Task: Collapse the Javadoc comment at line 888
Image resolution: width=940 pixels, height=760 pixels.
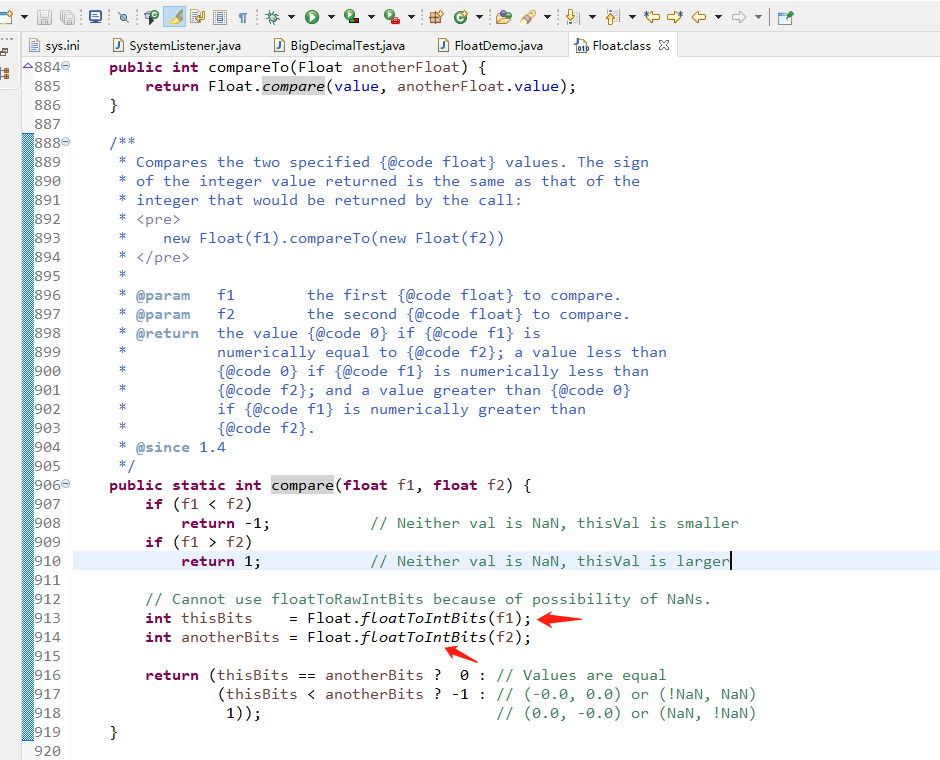Action: 66,141
